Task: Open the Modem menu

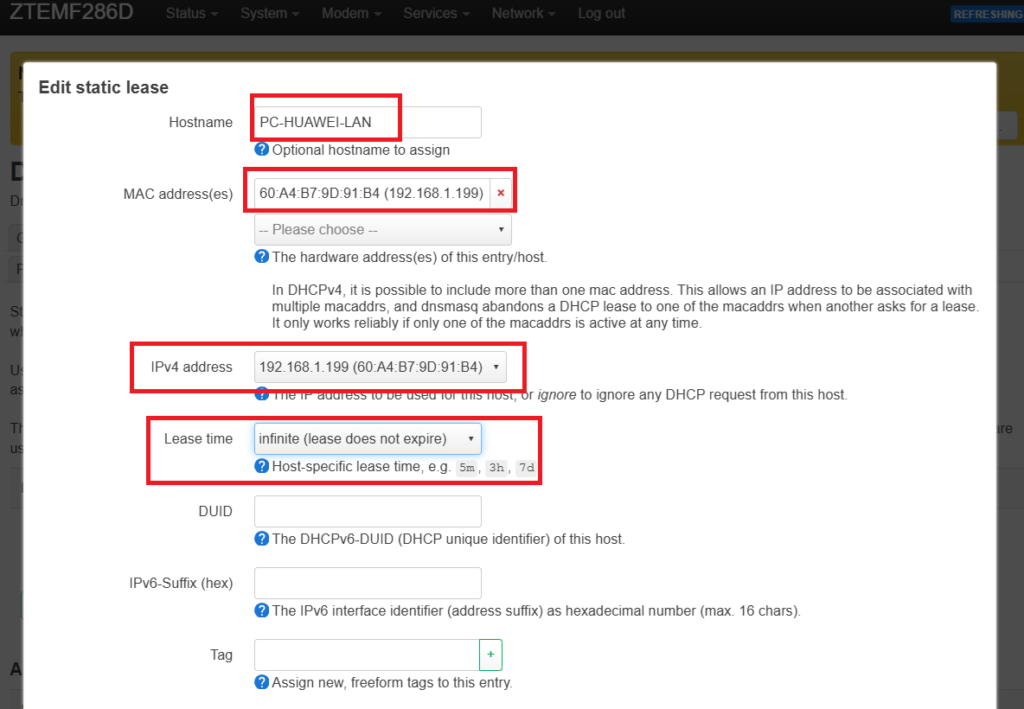Action: coord(351,13)
